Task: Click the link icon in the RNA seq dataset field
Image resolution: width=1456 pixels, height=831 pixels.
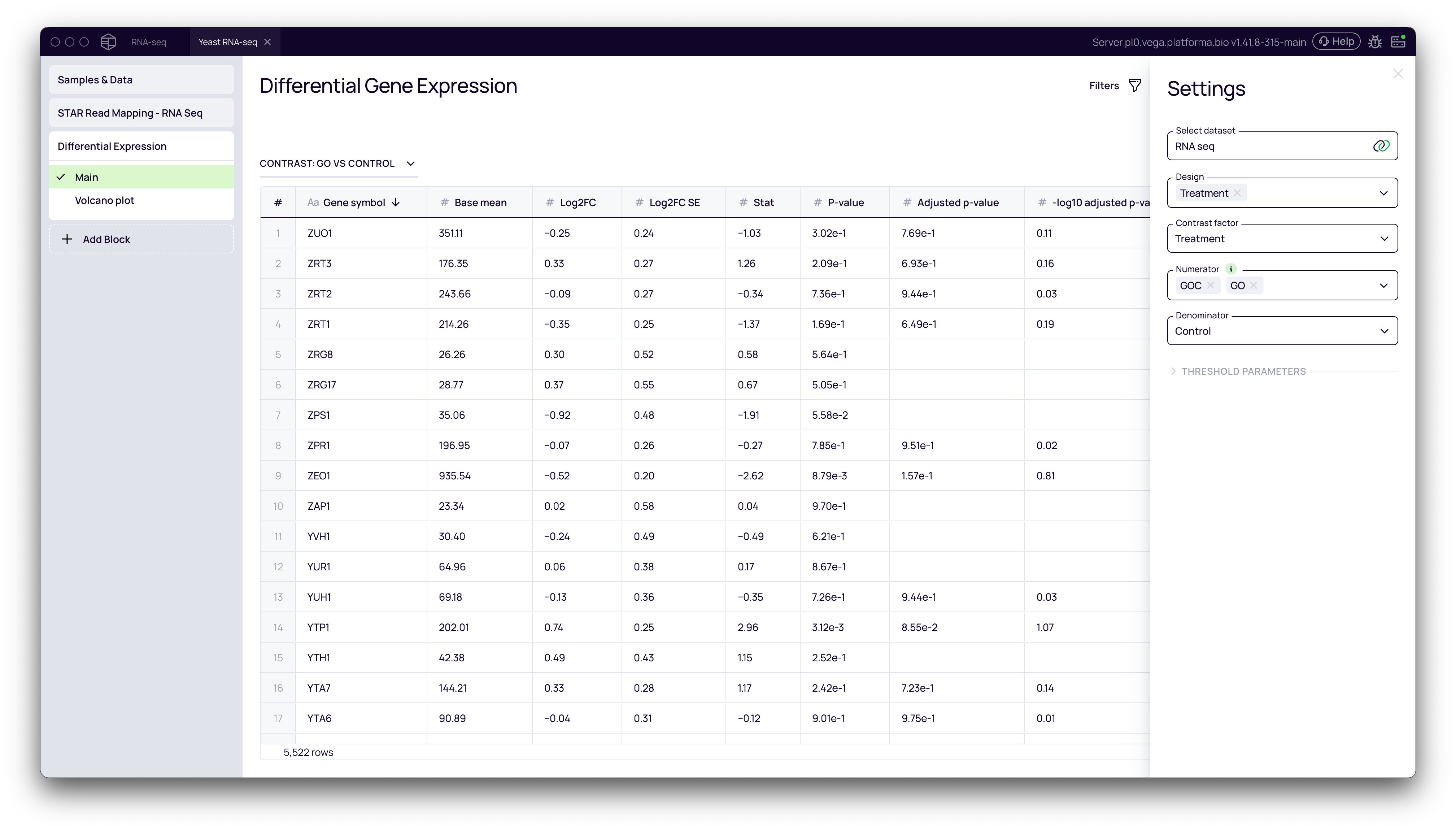Action: [1381, 146]
